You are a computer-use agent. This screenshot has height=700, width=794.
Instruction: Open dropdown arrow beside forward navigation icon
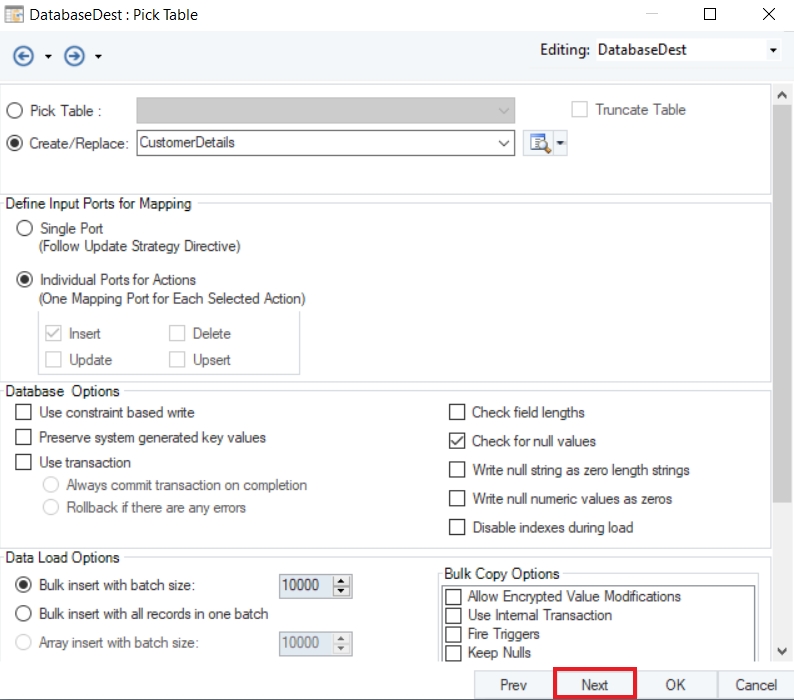point(98,57)
